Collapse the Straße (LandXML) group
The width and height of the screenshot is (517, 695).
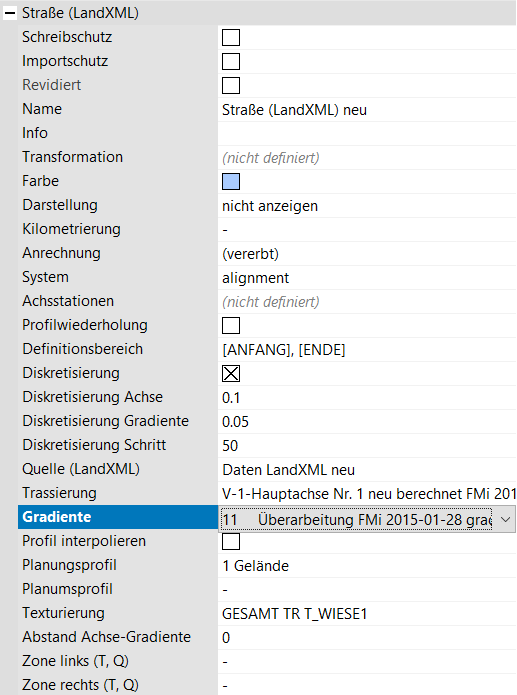click(x=9, y=13)
